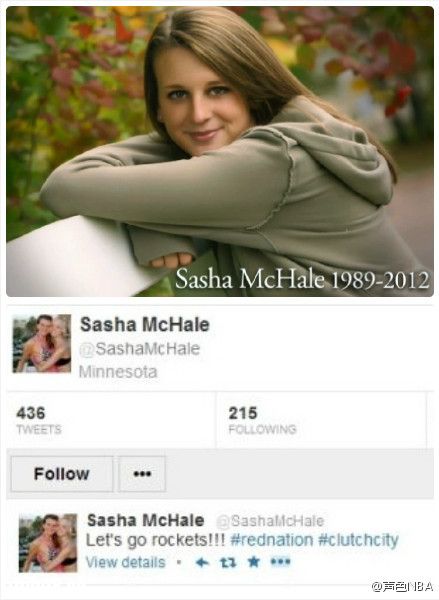Viewport: 439px width, 600px height.
Task: Favorite the tweet with star icon
Action: coord(253,562)
